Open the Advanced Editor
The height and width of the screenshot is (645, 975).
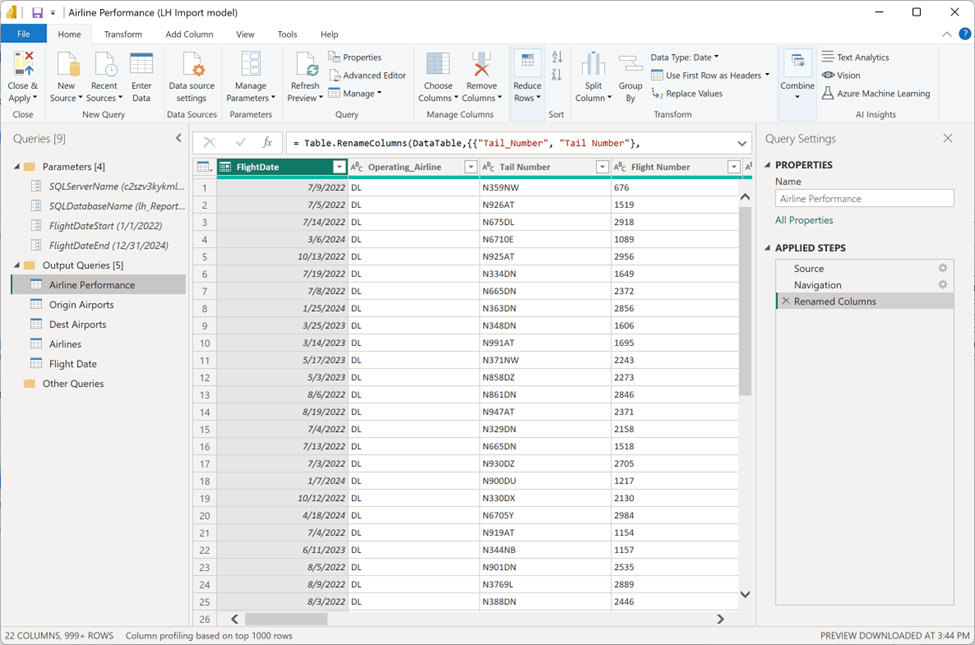(x=367, y=75)
